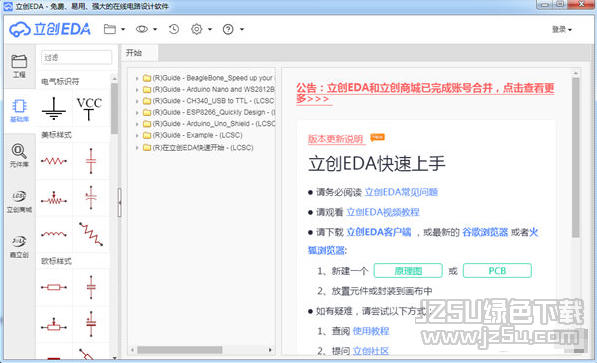This screenshot has width=597, height=363.
Task: Open the 立创EDA常见问题 FAQ link
Action: pyautogui.click(x=401, y=192)
